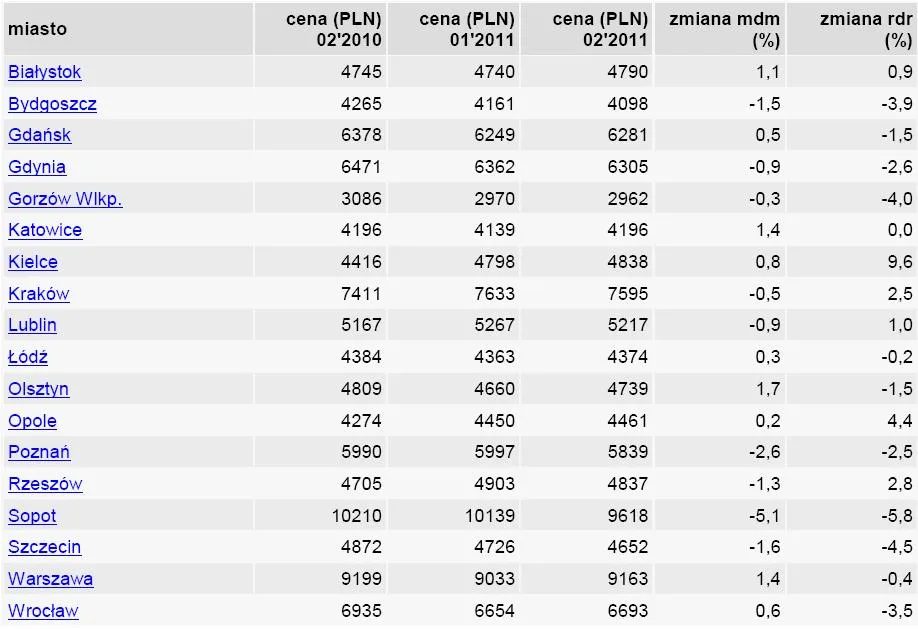Open the Białystok city link
Screen dimensions: 918x629
45,72
